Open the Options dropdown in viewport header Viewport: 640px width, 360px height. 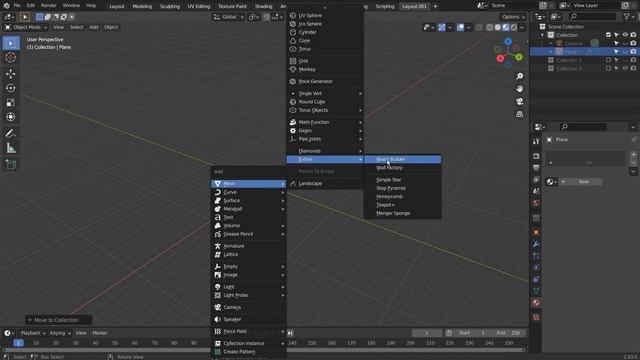click(513, 17)
